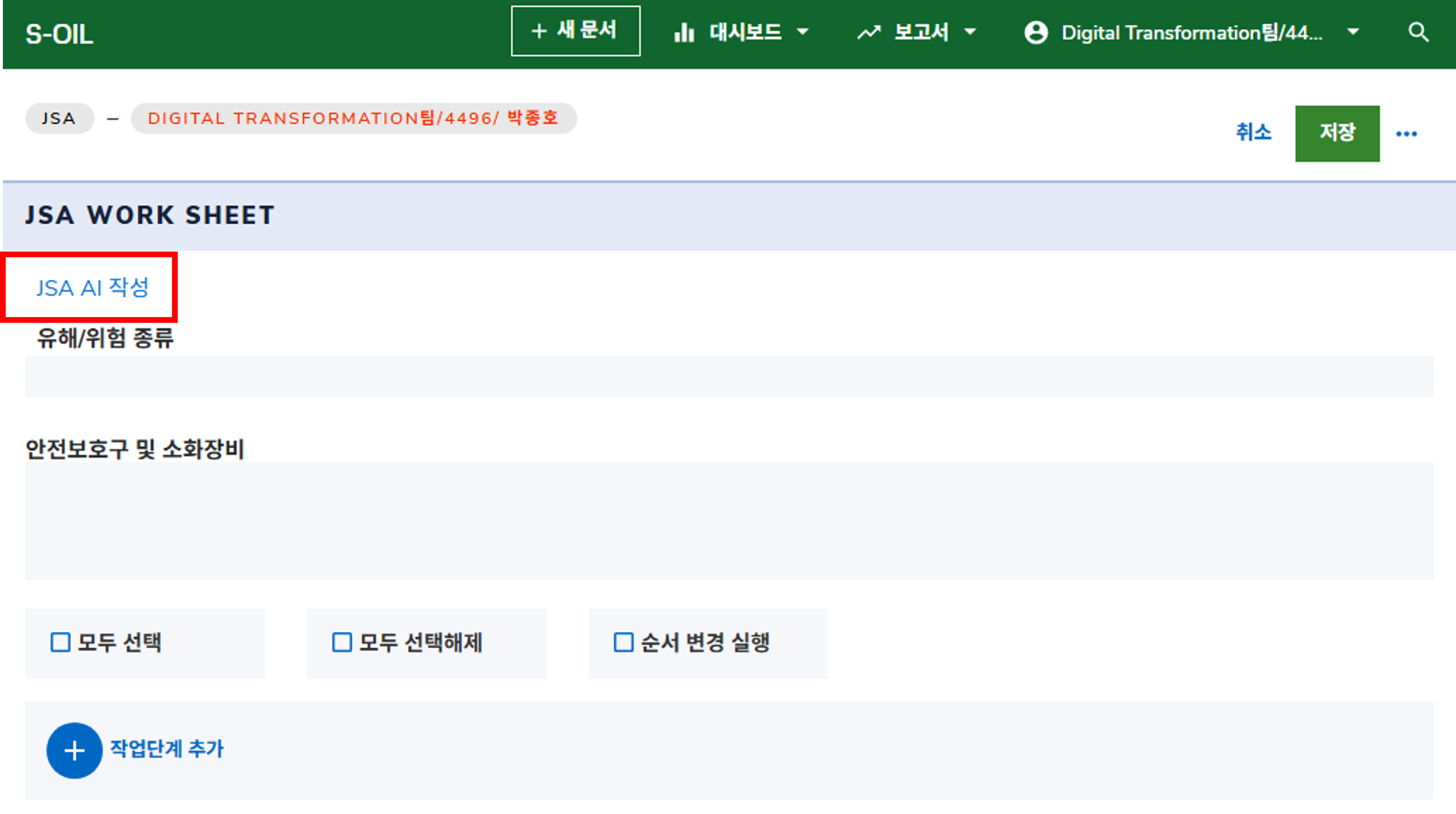This screenshot has width=1456, height=814.
Task: Click the 작업단계 추가 link text
Action: tap(167, 749)
